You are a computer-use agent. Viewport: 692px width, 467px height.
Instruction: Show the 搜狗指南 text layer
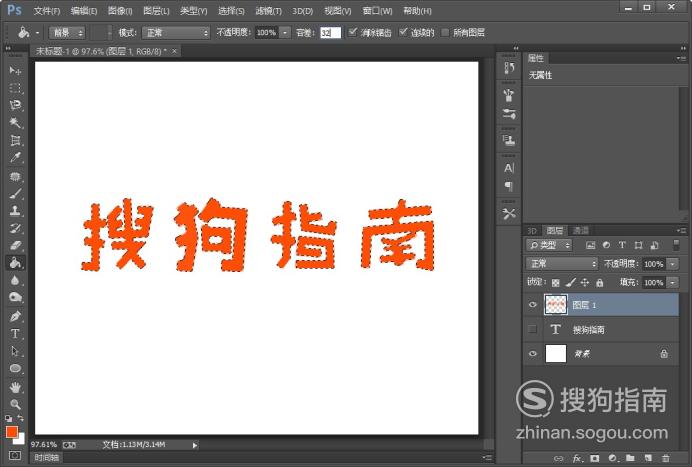pyautogui.click(x=533, y=329)
